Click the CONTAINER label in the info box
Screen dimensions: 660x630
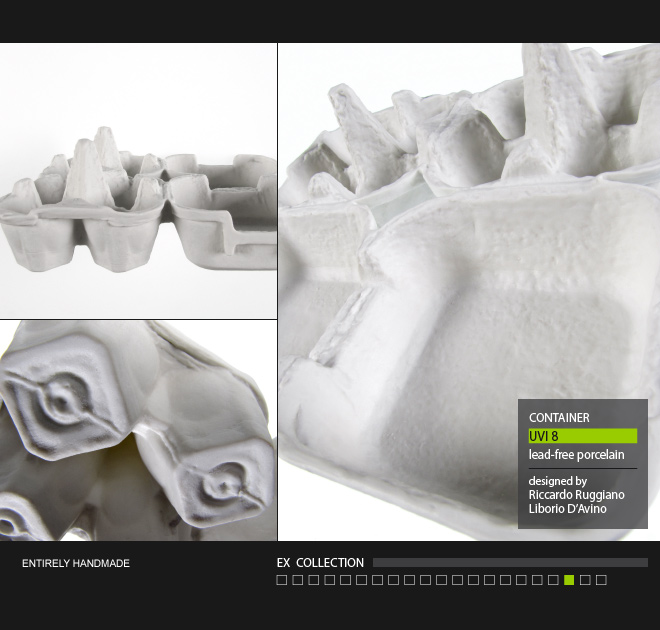tap(559, 417)
